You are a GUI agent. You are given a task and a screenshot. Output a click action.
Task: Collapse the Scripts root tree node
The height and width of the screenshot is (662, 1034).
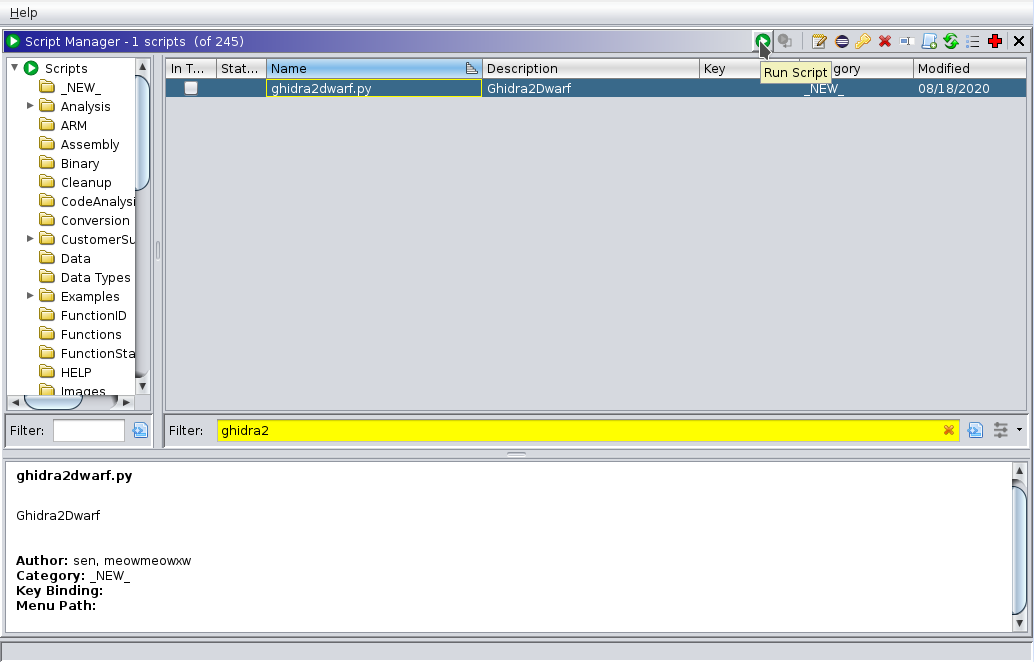coord(15,67)
